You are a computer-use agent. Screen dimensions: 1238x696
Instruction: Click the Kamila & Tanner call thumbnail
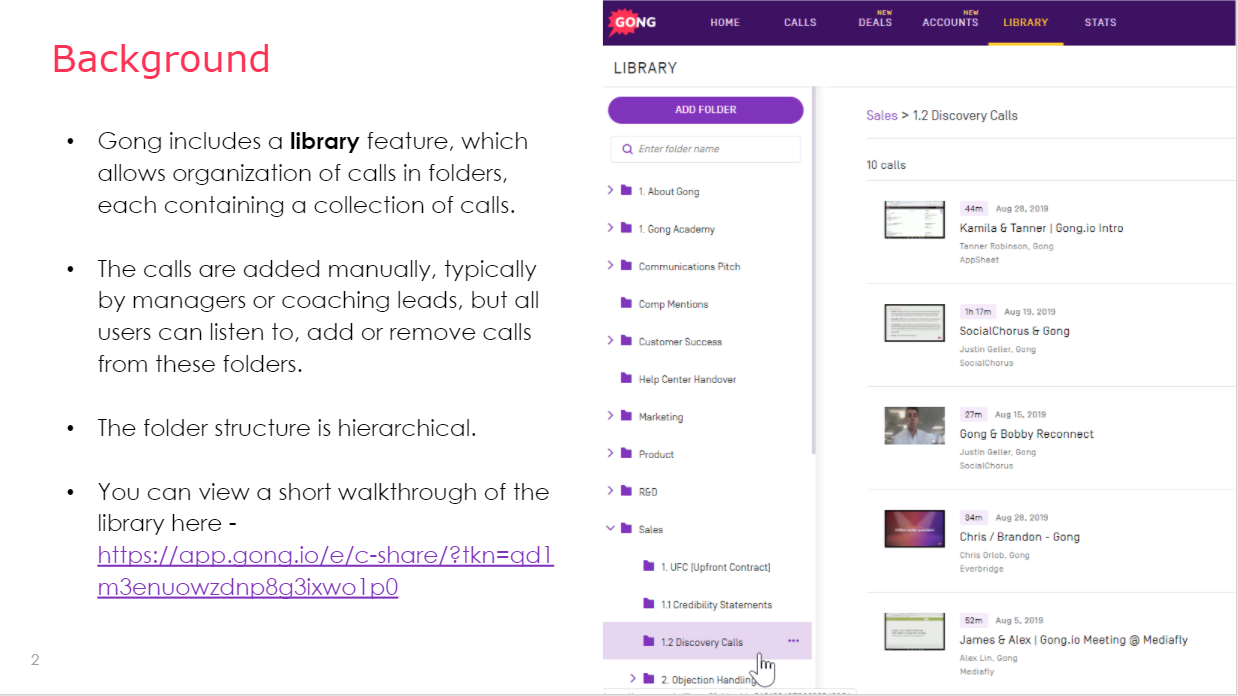[914, 220]
